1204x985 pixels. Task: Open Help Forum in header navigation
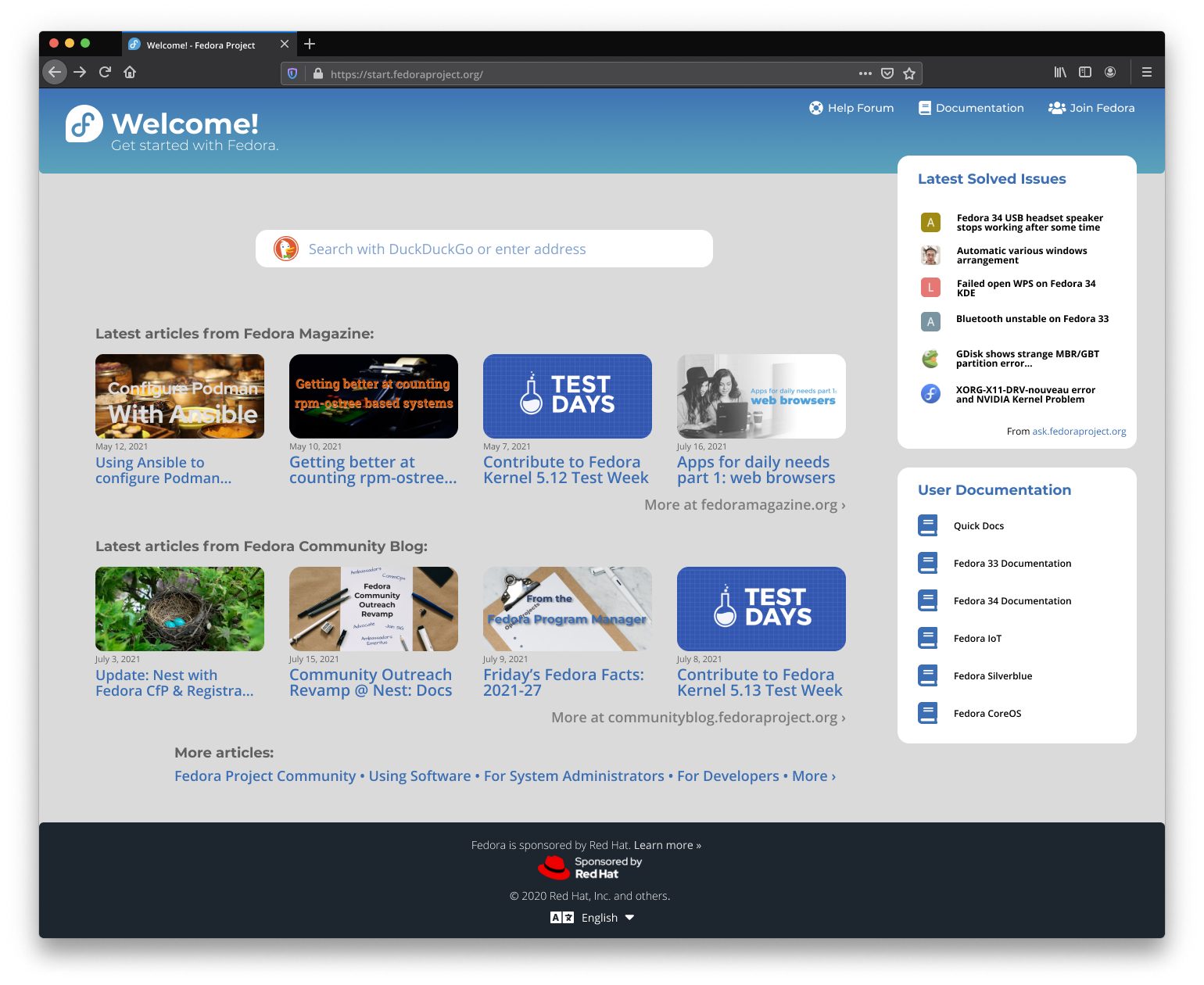click(851, 108)
